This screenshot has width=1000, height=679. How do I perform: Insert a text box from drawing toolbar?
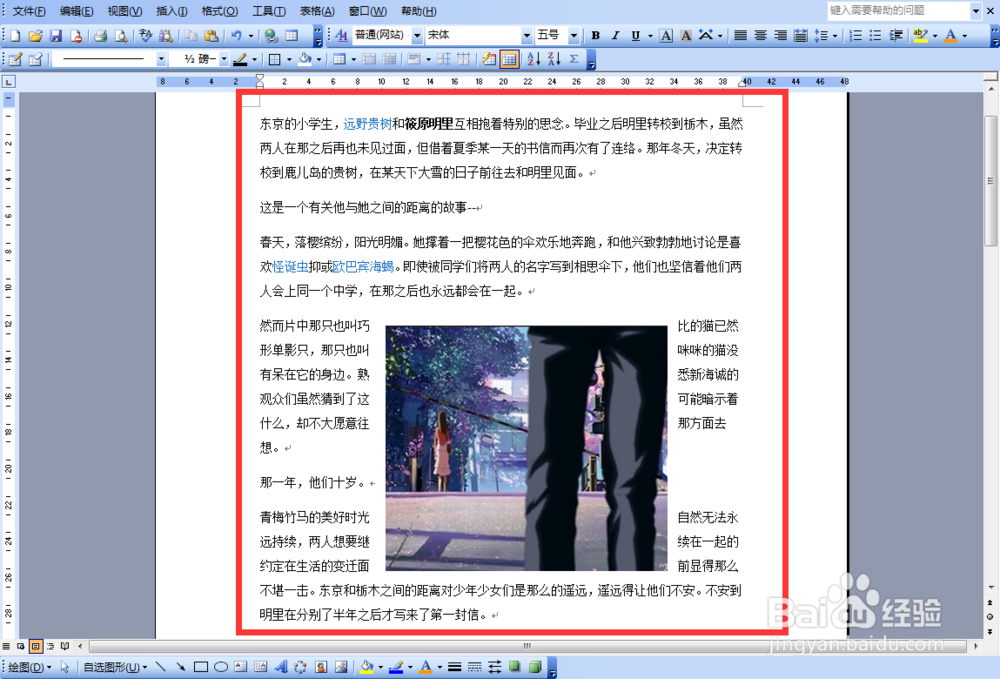[x=240, y=668]
